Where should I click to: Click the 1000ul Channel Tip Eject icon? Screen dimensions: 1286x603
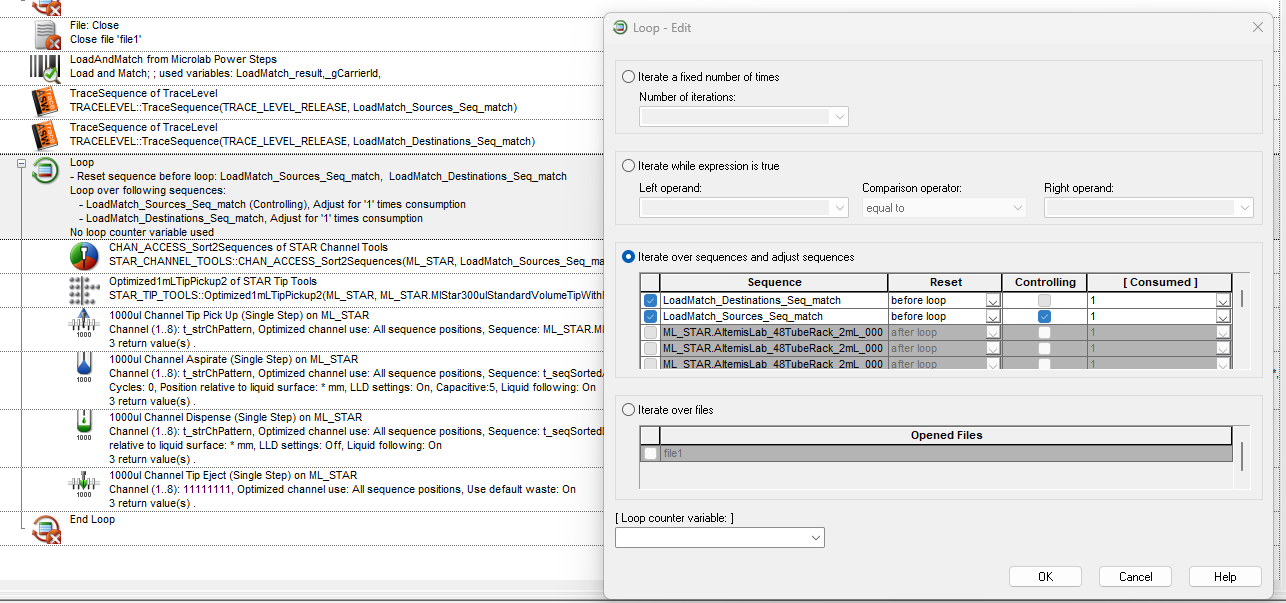tap(83, 484)
